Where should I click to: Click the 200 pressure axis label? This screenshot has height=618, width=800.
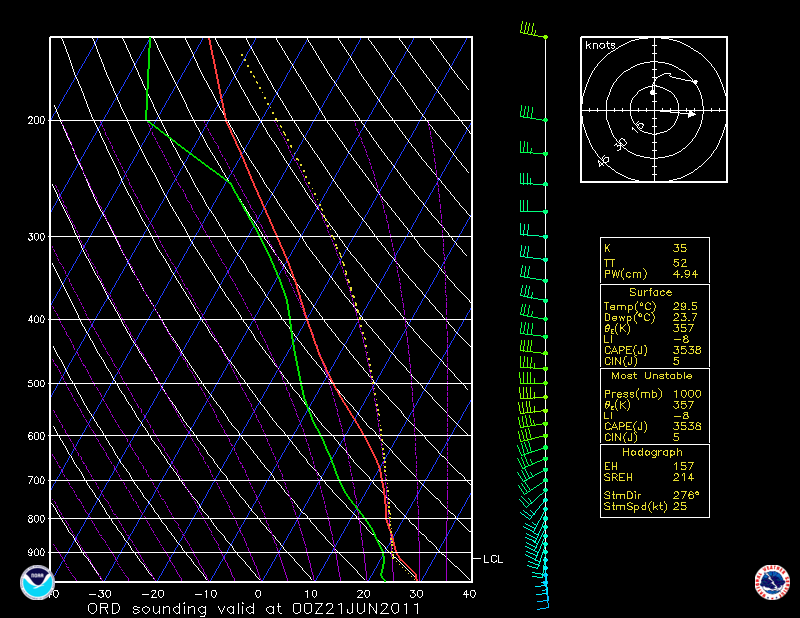36,120
